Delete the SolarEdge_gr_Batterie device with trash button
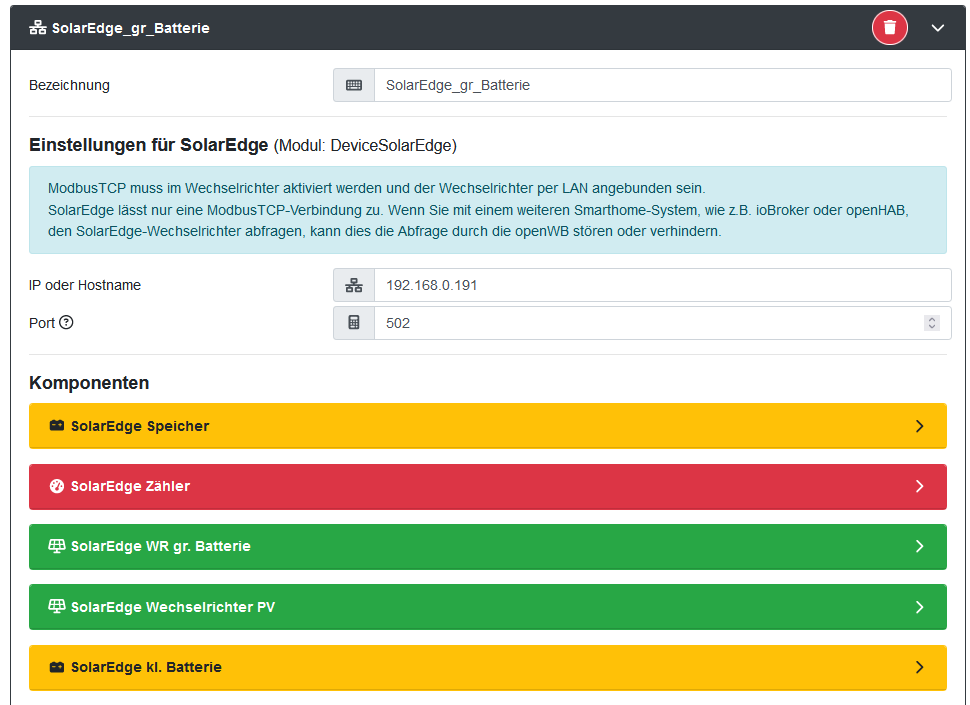Screen dimensions: 970x705 890,28
